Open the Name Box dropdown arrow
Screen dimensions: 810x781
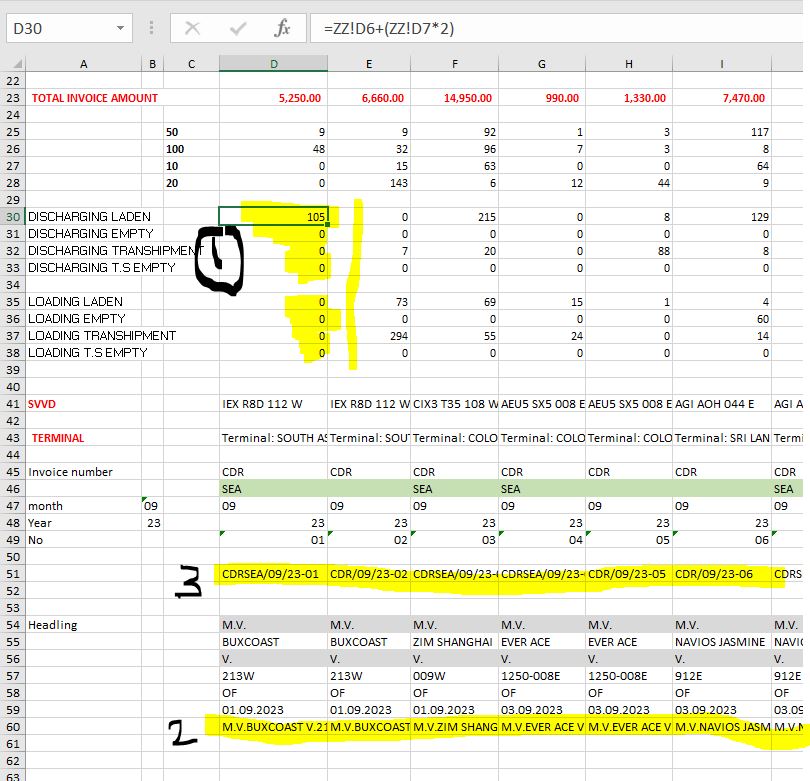pyautogui.click(x=120, y=28)
